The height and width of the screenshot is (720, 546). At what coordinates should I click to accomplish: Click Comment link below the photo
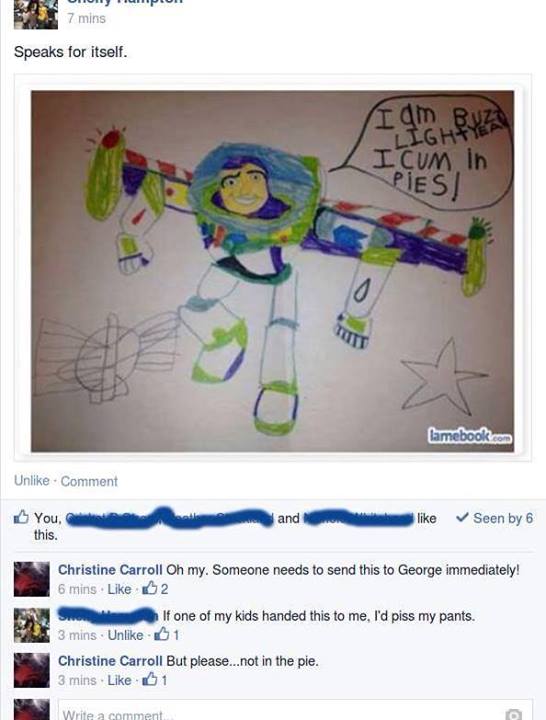[89, 481]
